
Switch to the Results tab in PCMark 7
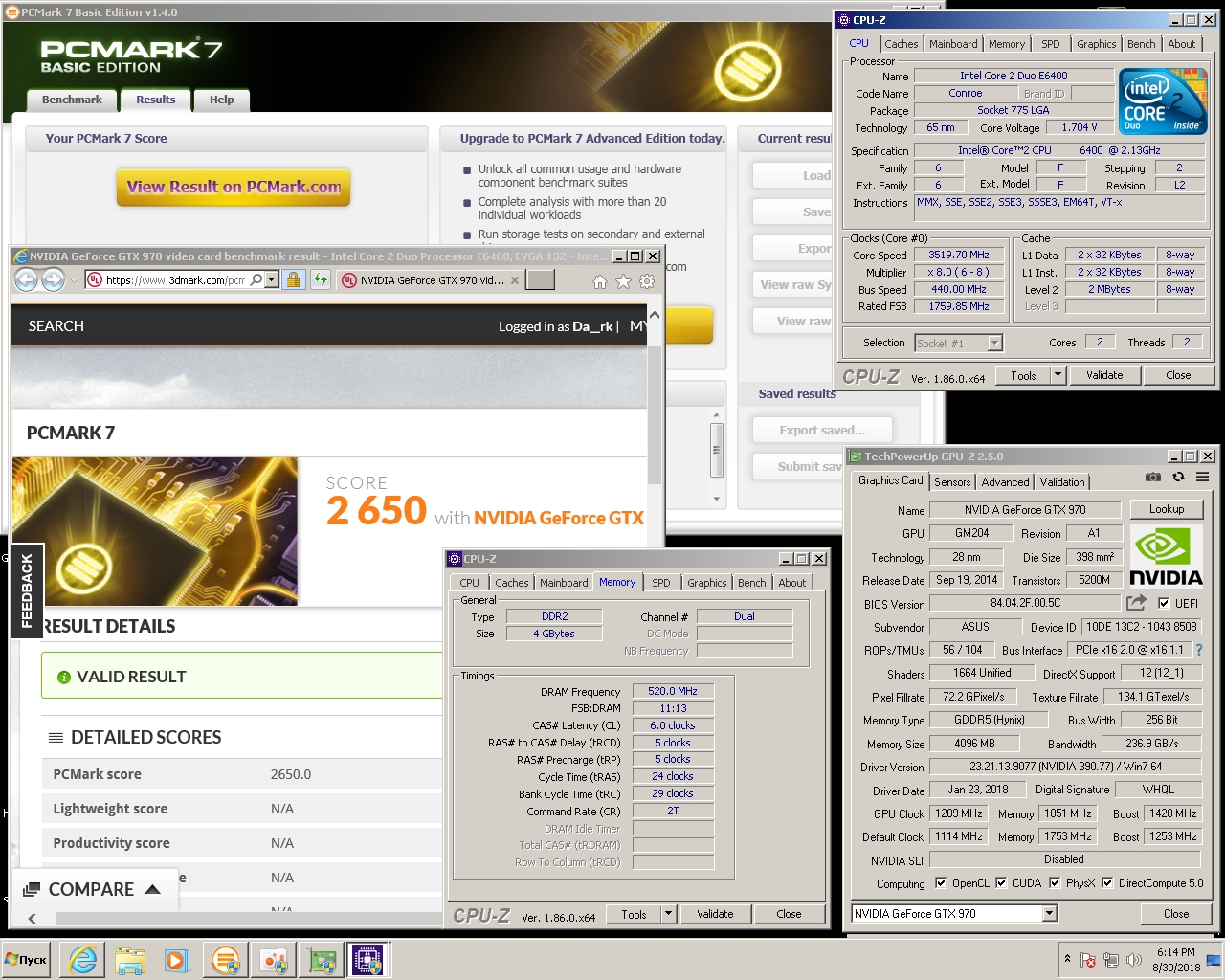tap(155, 100)
